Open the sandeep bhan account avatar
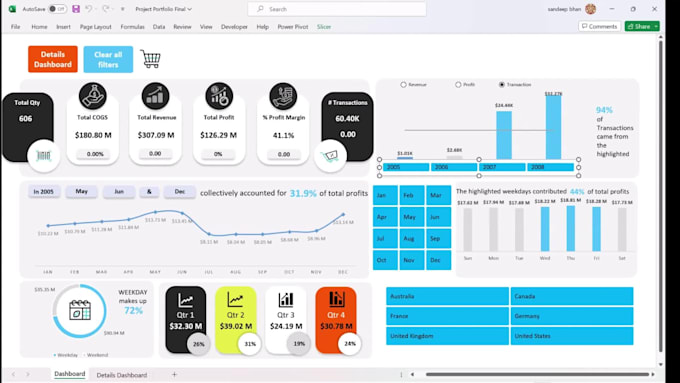Screen dimensions: 680x383 pos(590,9)
